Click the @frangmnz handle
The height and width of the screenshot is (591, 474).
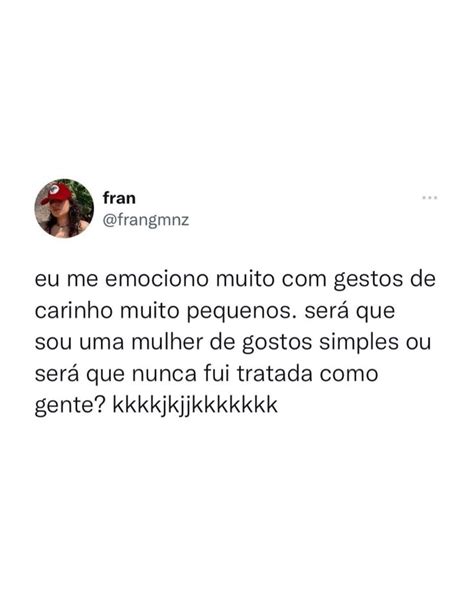click(146, 220)
